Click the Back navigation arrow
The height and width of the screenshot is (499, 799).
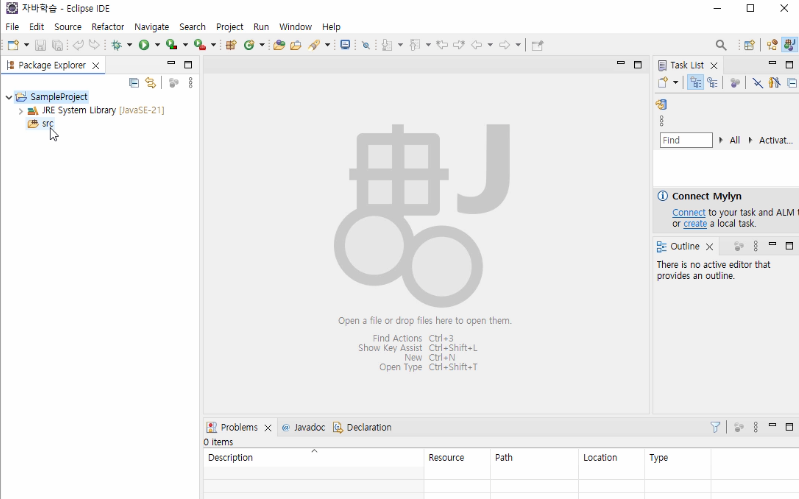pyautogui.click(x=476, y=45)
